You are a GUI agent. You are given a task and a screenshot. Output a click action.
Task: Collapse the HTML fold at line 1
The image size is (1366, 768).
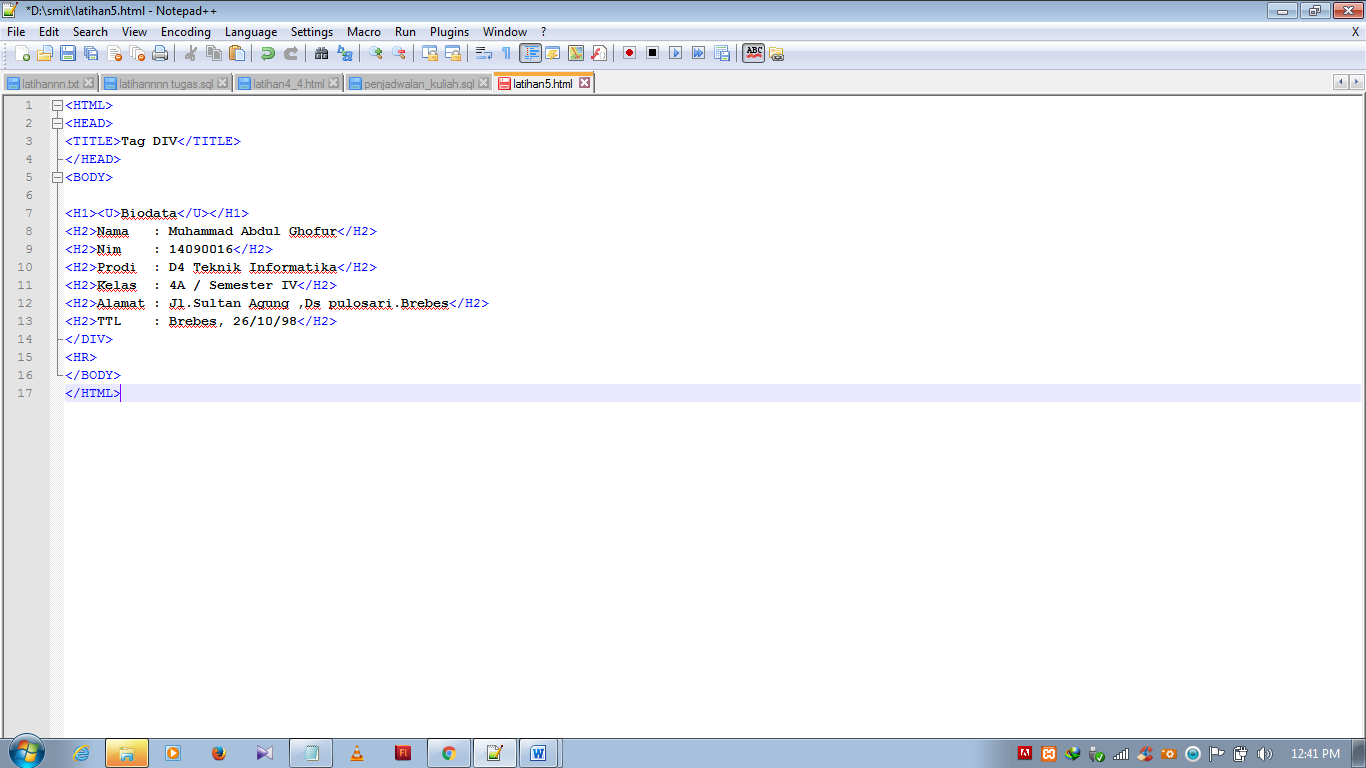[x=57, y=104]
